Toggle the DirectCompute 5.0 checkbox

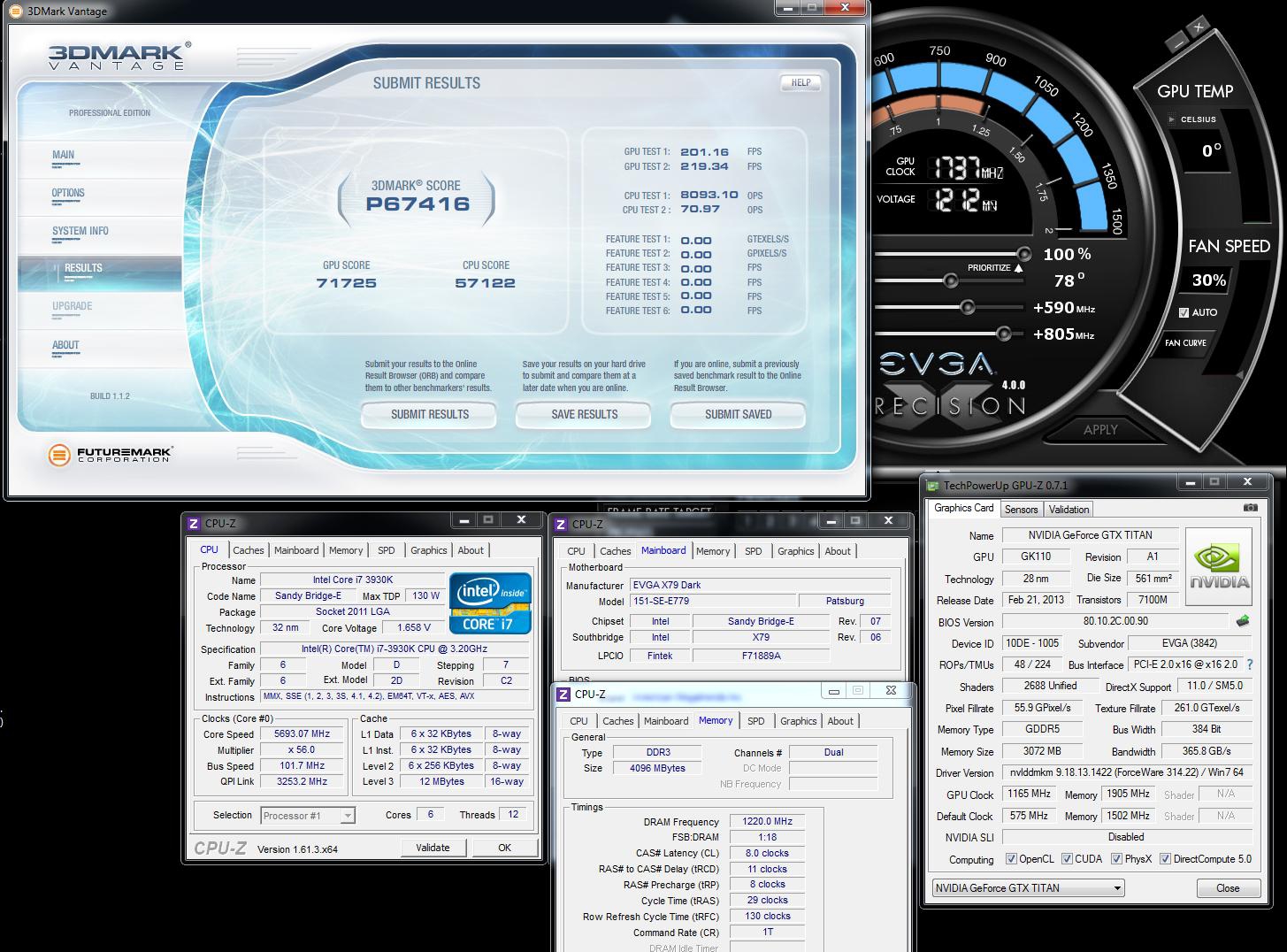pos(1165,859)
